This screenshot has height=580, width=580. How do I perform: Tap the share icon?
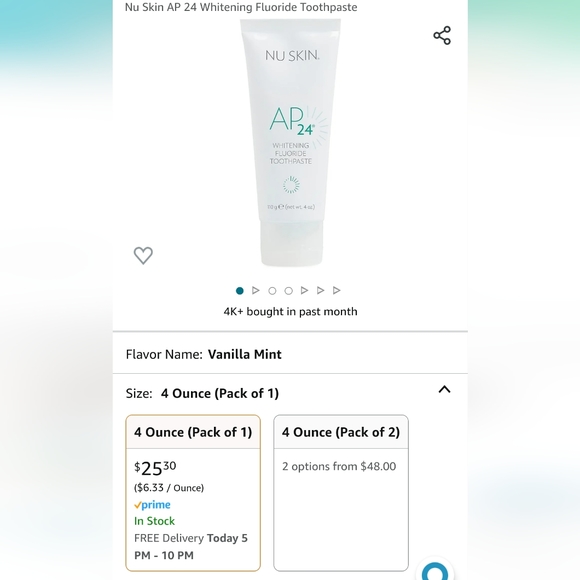(x=442, y=36)
